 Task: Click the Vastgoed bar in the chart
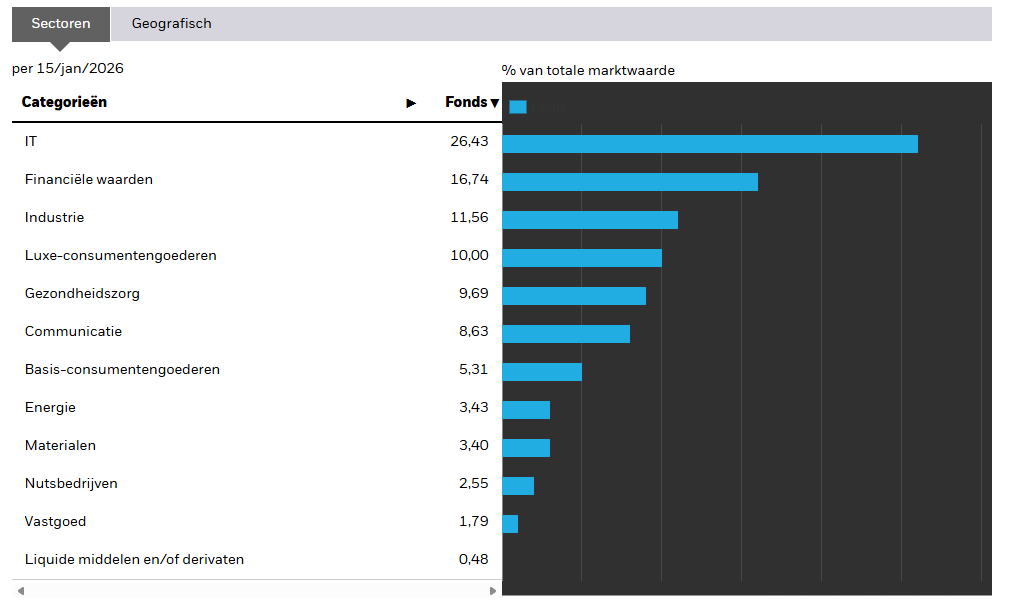510,524
